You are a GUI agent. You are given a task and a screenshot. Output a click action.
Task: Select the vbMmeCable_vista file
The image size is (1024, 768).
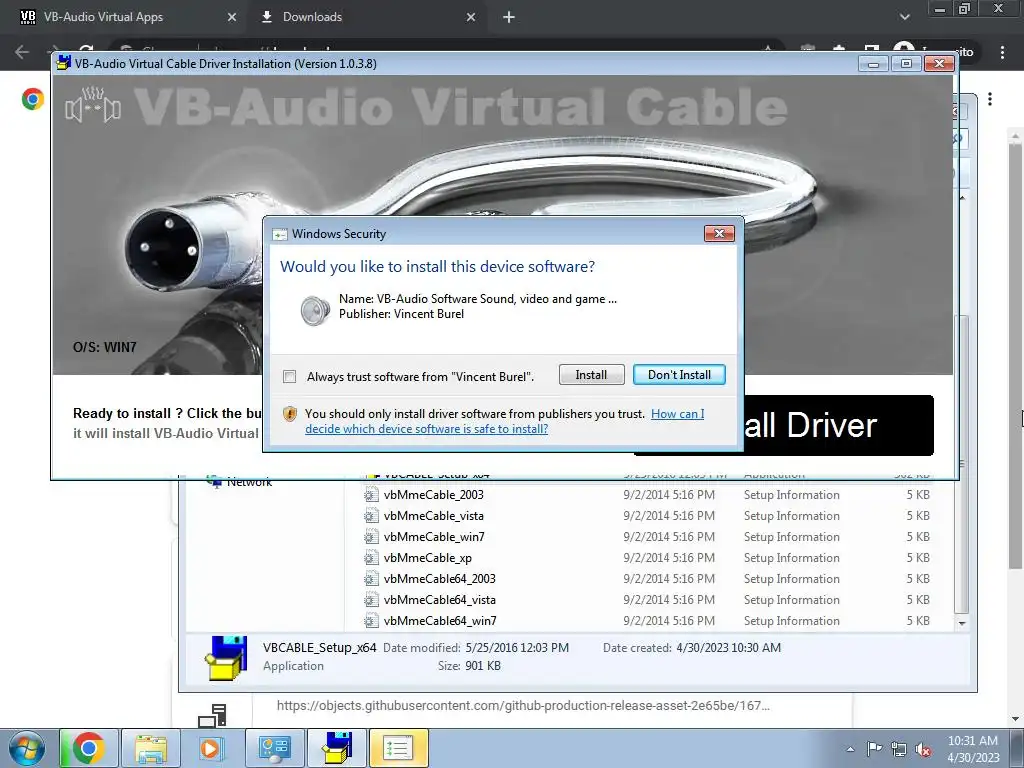pyautogui.click(x=434, y=516)
